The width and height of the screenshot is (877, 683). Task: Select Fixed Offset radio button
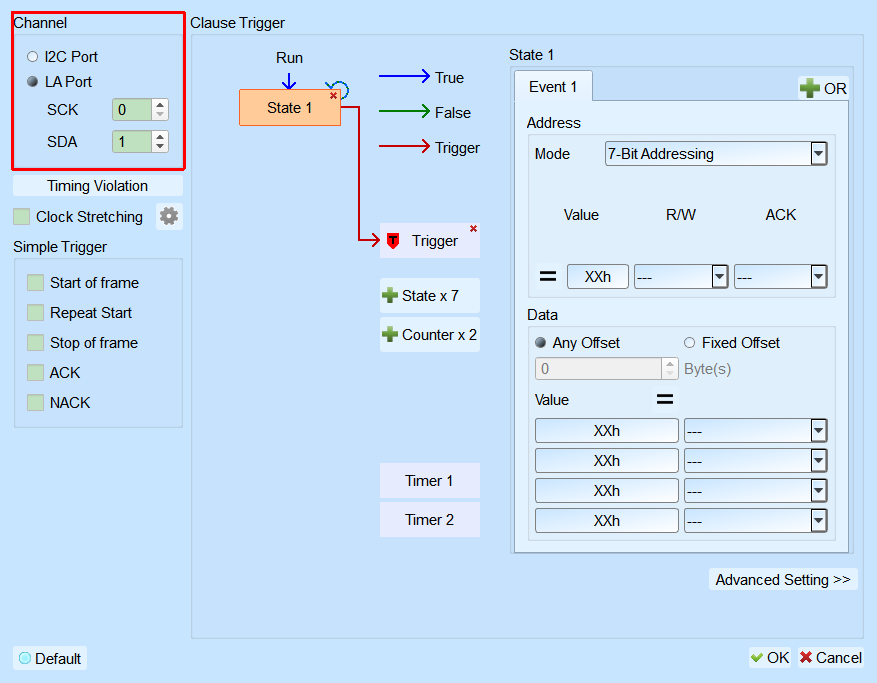(x=689, y=342)
